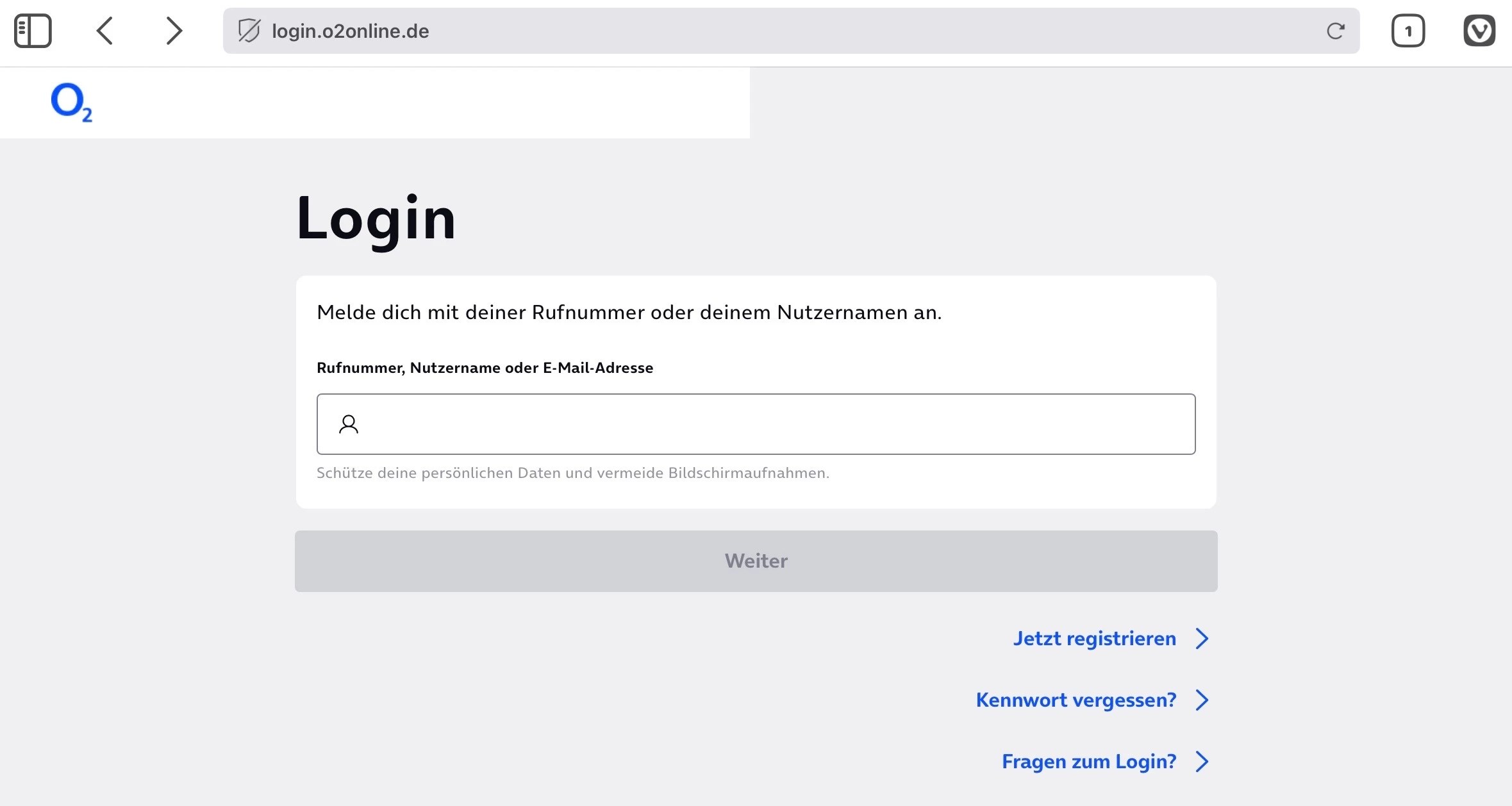Viewport: 1512px width, 806px height.
Task: Click chevron beside Fragen zum Login?
Action: click(x=1202, y=762)
